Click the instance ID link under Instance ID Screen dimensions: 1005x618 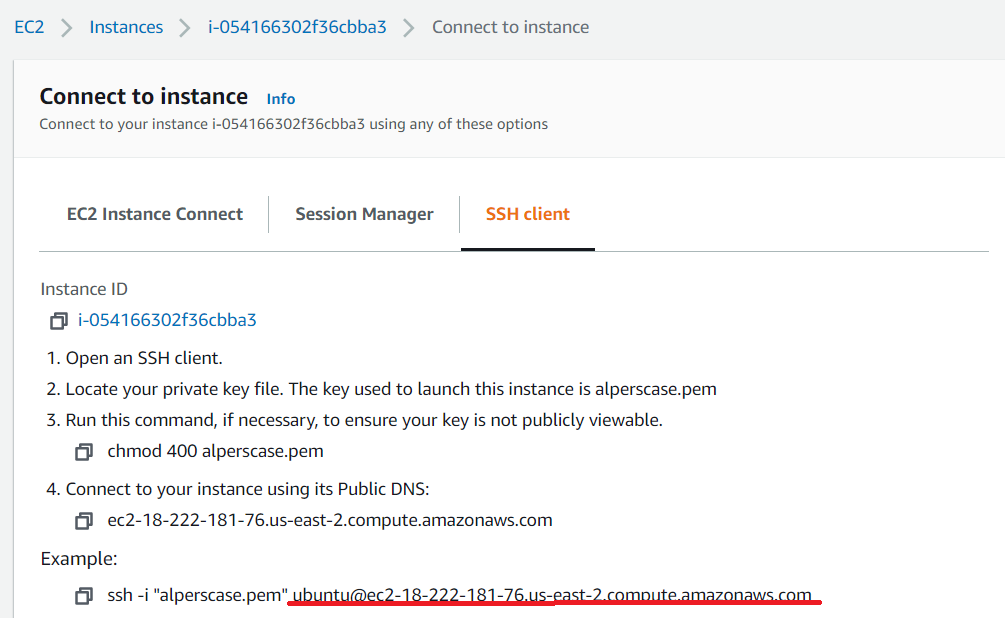pyautogui.click(x=166, y=320)
